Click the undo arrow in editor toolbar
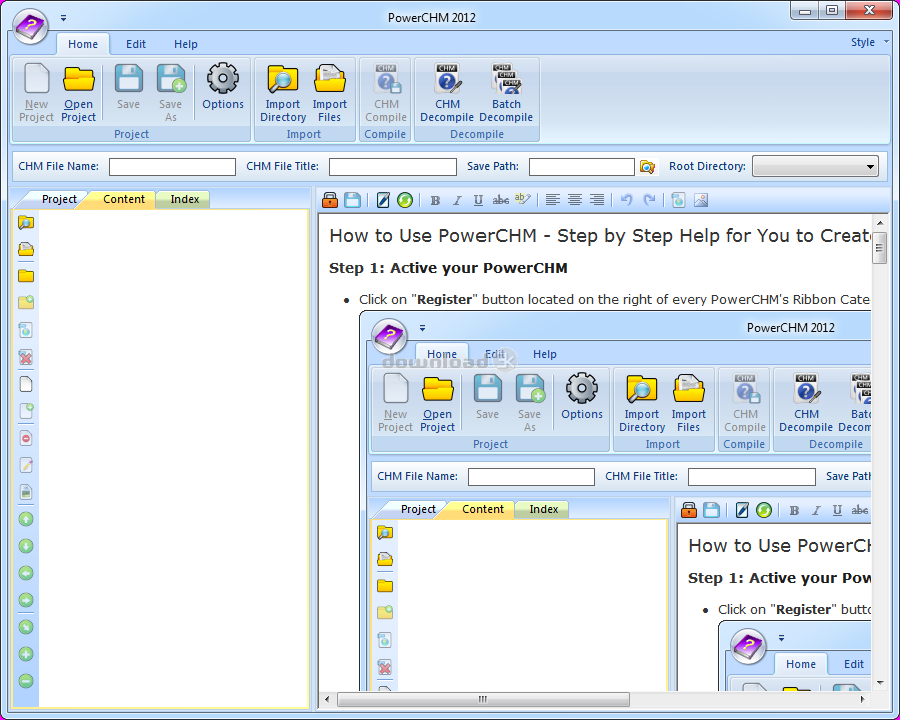This screenshot has width=900, height=720. [627, 200]
